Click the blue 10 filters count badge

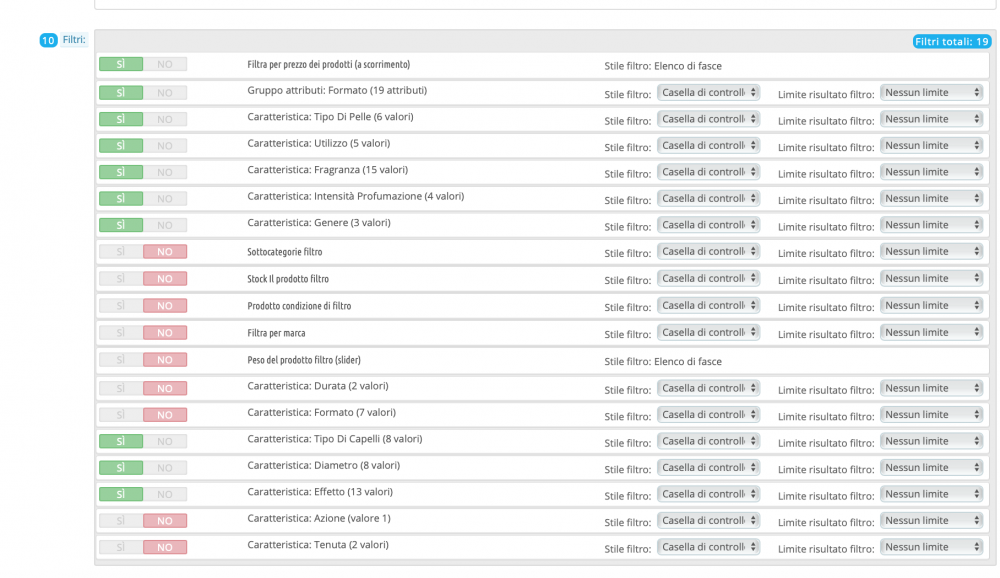48,40
